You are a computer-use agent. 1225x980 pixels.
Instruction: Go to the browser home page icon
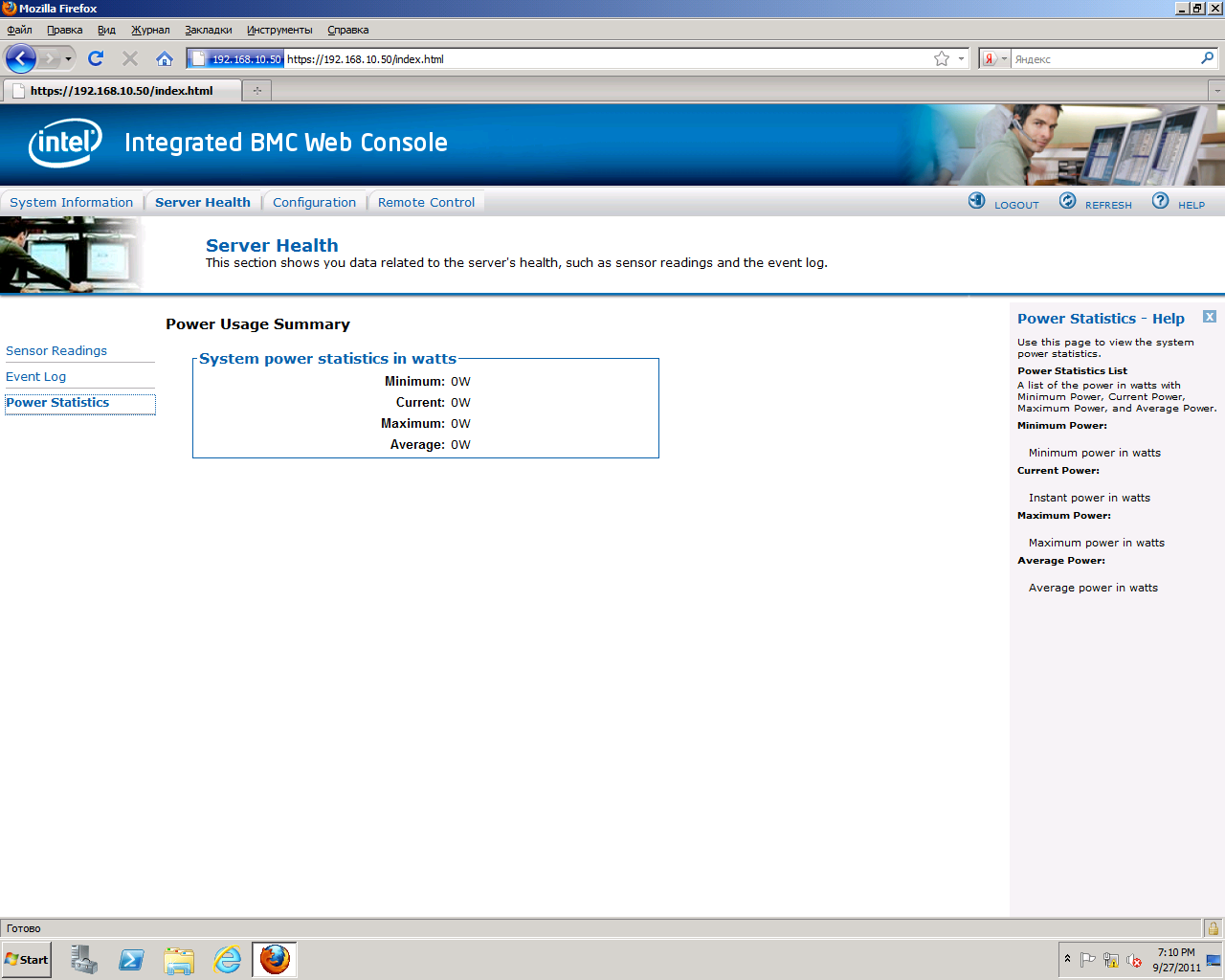click(165, 58)
